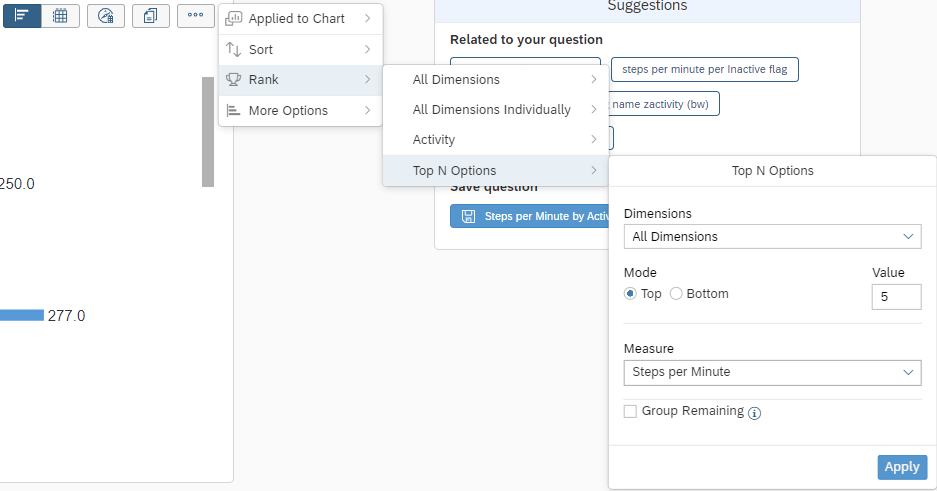Viewport: 937px width, 491px height.
Task: Select the Top radio button
Action: [630, 294]
